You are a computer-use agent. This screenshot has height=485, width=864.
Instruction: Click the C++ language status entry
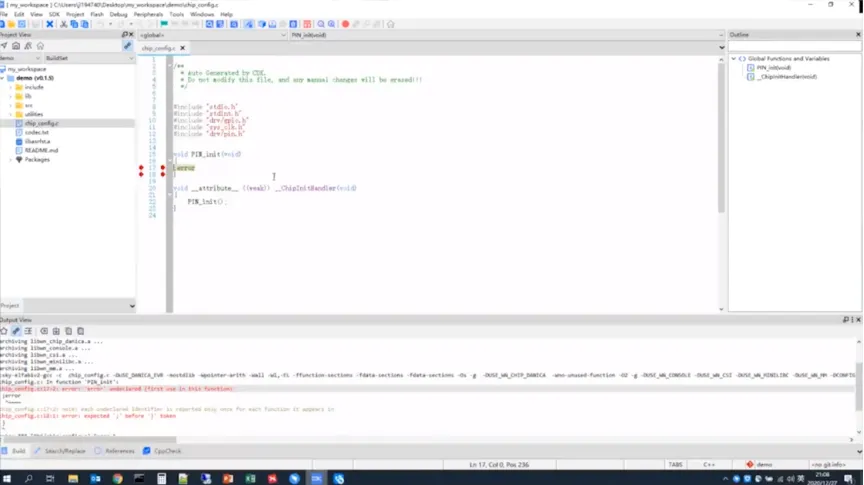709,465
